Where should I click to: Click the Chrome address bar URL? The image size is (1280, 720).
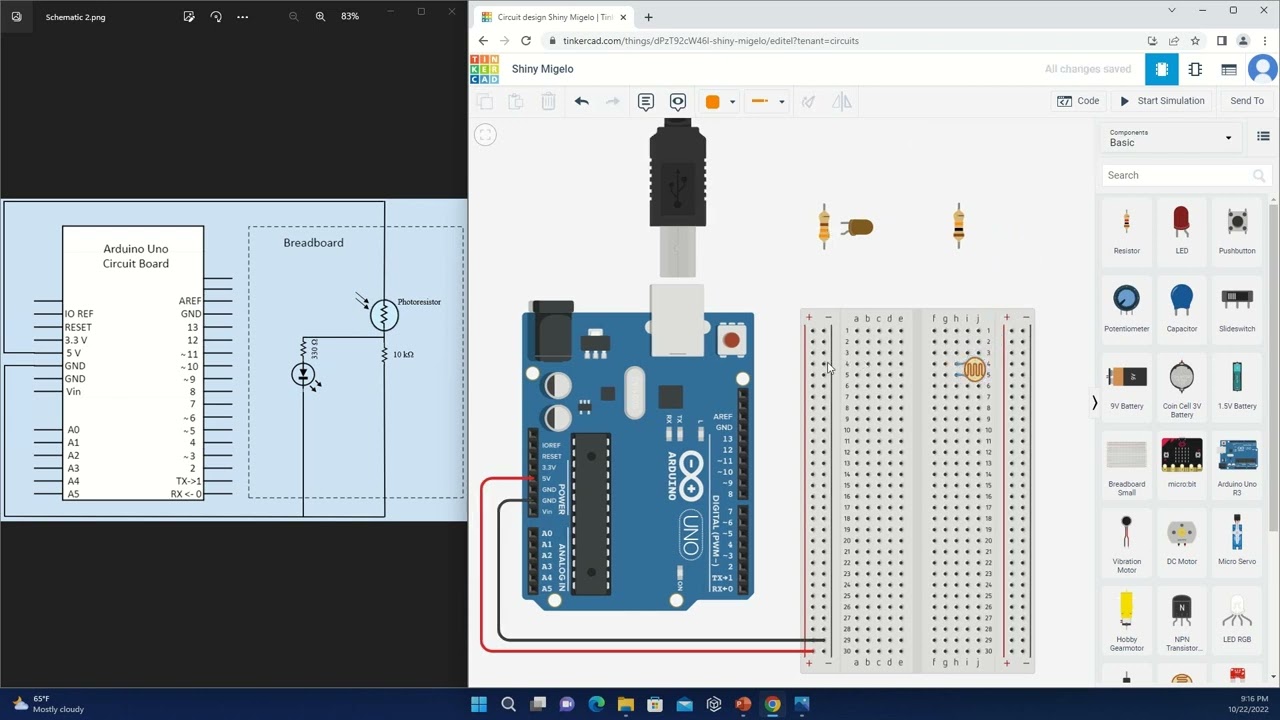pyautogui.click(x=710, y=41)
